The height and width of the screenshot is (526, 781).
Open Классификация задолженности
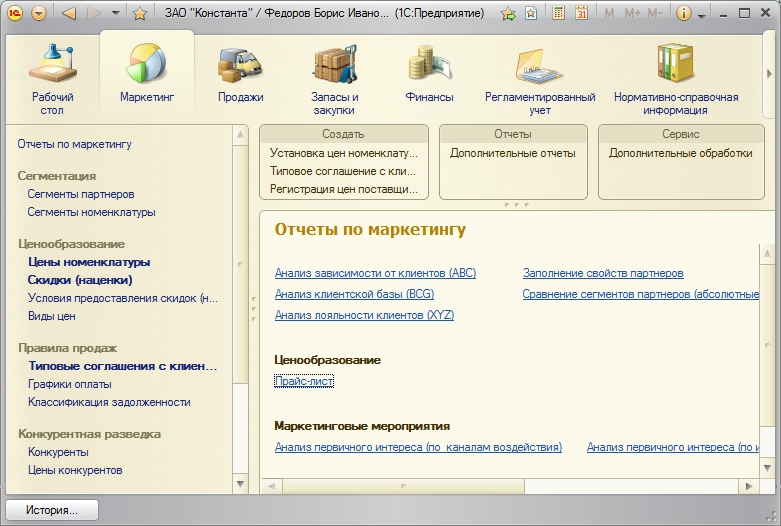(x=109, y=402)
